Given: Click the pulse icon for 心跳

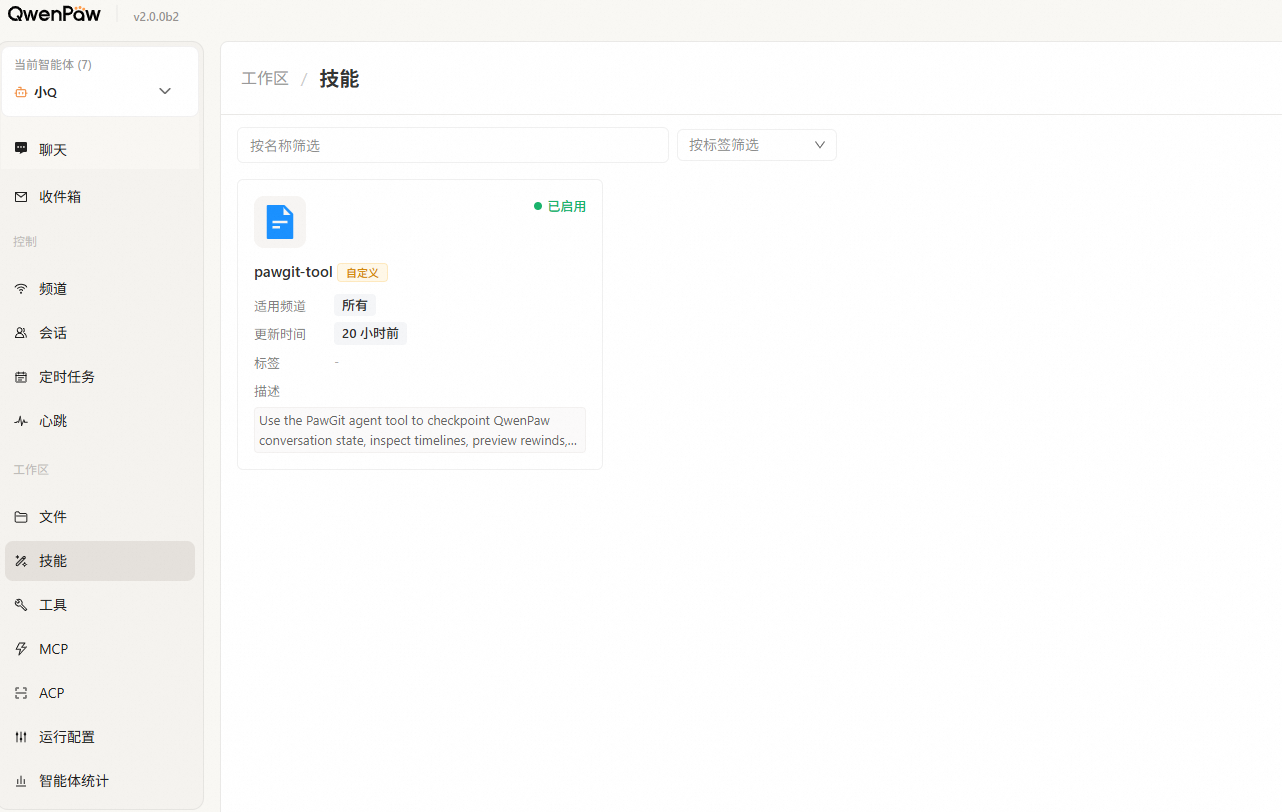Looking at the screenshot, I should (21, 421).
